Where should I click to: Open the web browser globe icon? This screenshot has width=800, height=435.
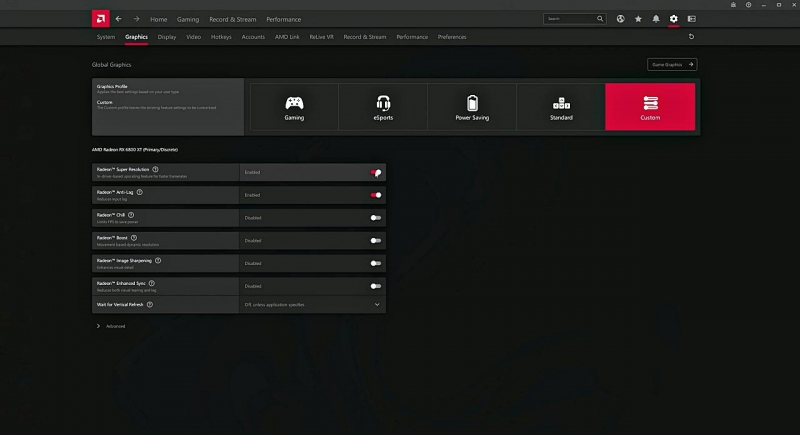point(621,19)
